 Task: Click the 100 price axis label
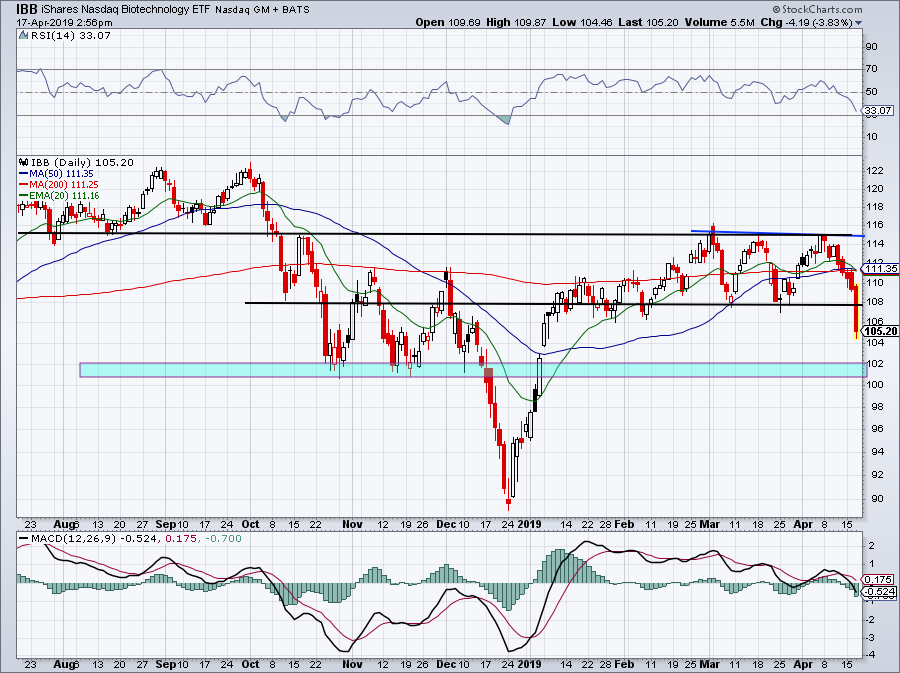[875, 384]
